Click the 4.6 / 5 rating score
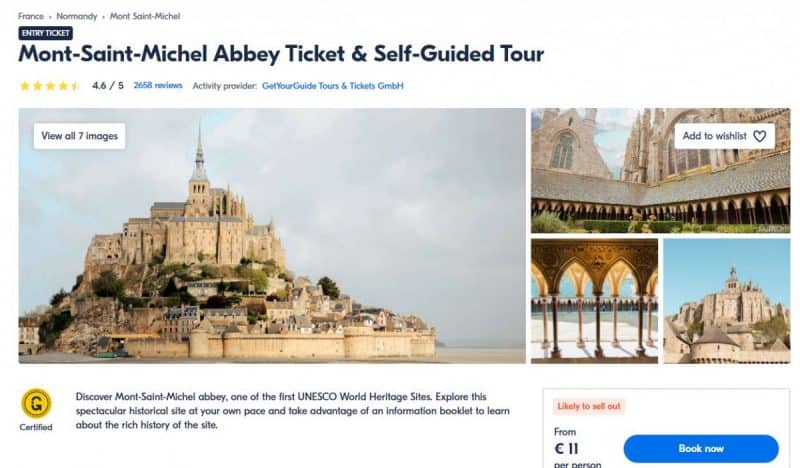 pos(108,86)
